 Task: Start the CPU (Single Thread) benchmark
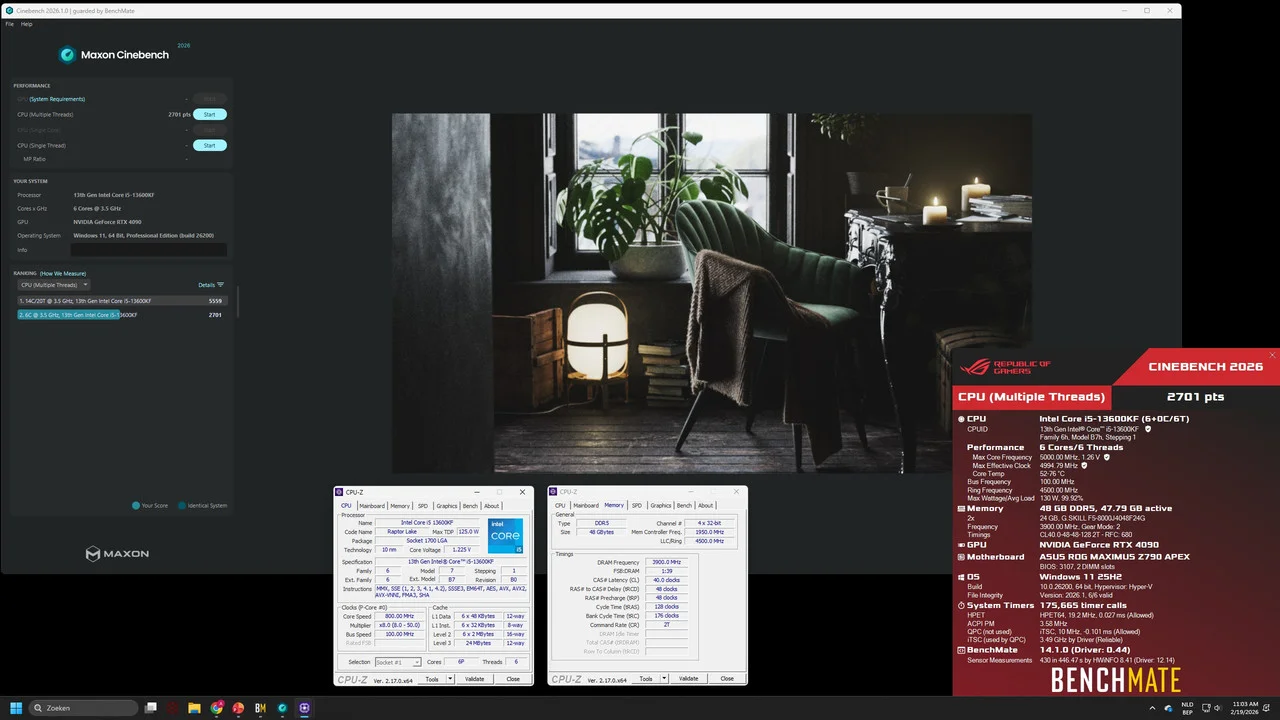(x=210, y=145)
